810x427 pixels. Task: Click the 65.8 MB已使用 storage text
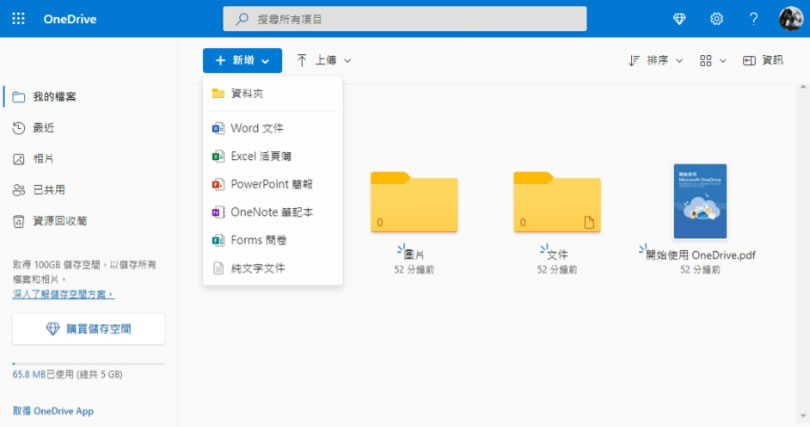(68, 374)
